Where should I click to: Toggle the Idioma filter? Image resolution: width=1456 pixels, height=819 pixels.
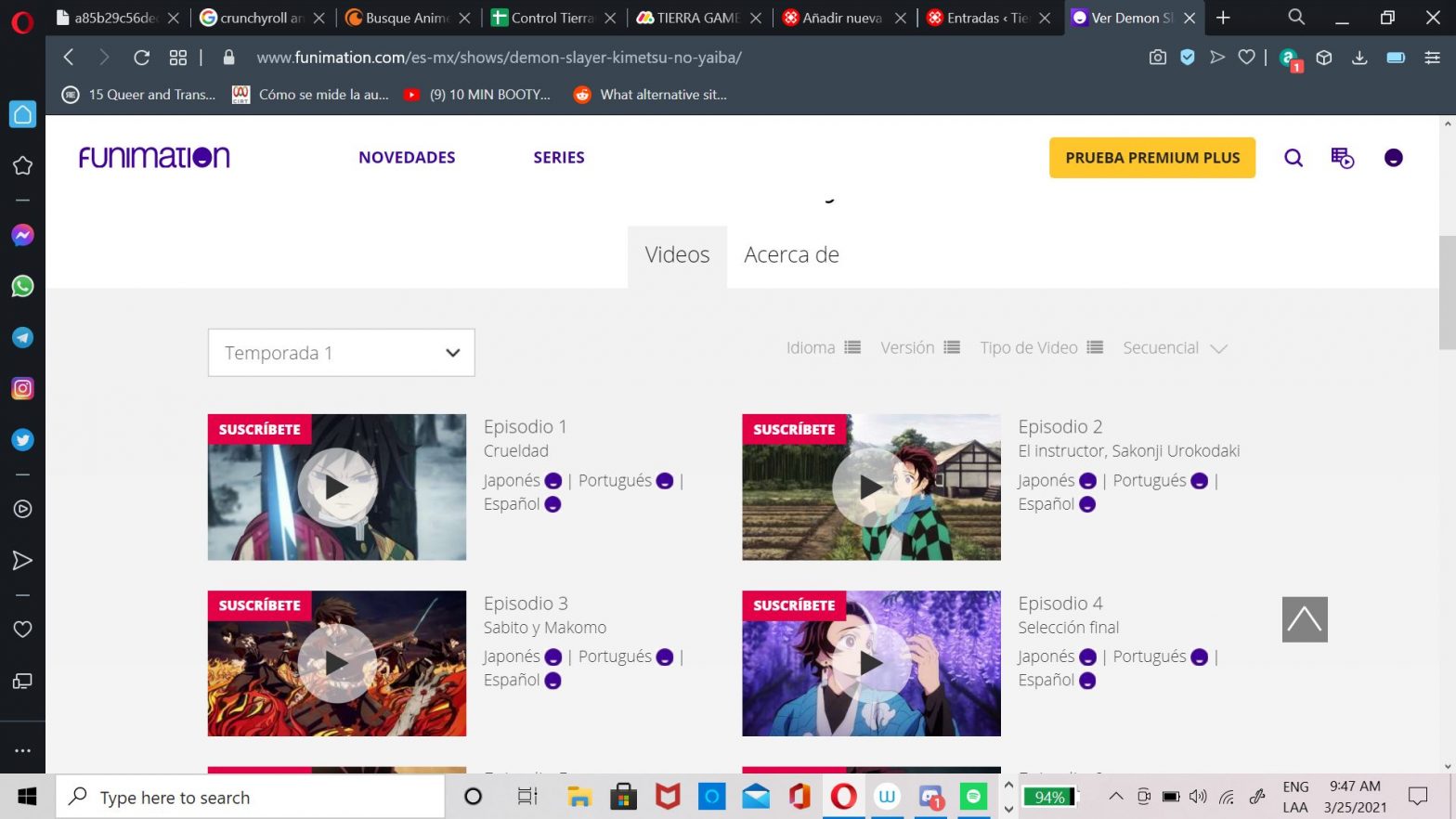tap(824, 348)
